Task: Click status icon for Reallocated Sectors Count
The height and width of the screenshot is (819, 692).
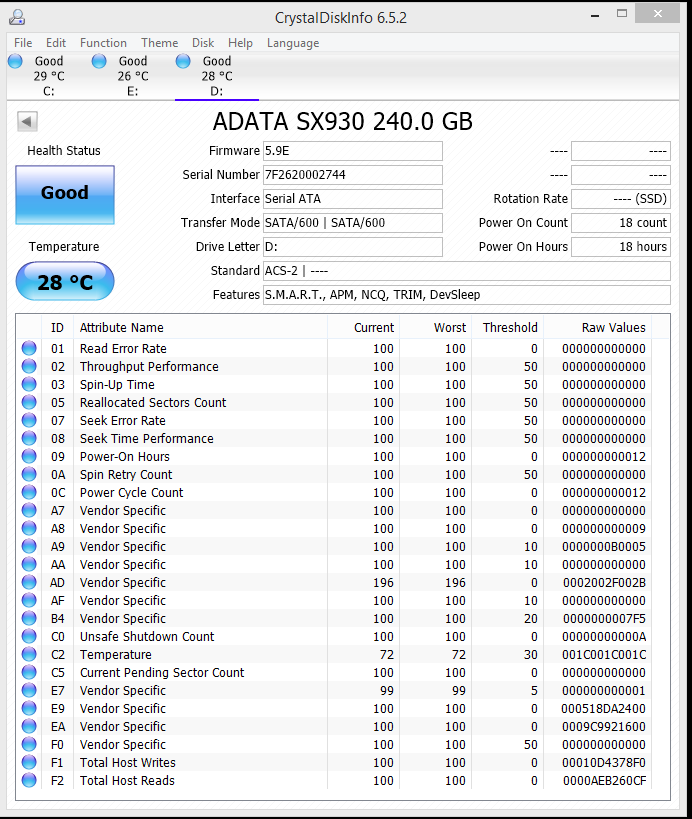Action: 29,402
